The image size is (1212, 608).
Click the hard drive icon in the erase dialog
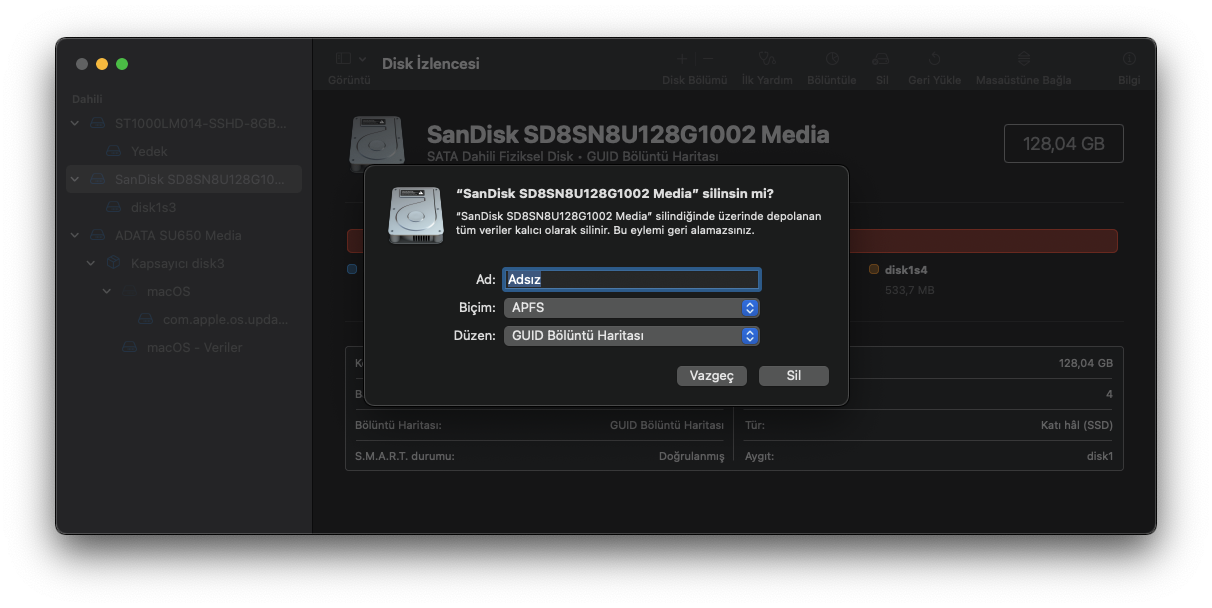click(416, 215)
